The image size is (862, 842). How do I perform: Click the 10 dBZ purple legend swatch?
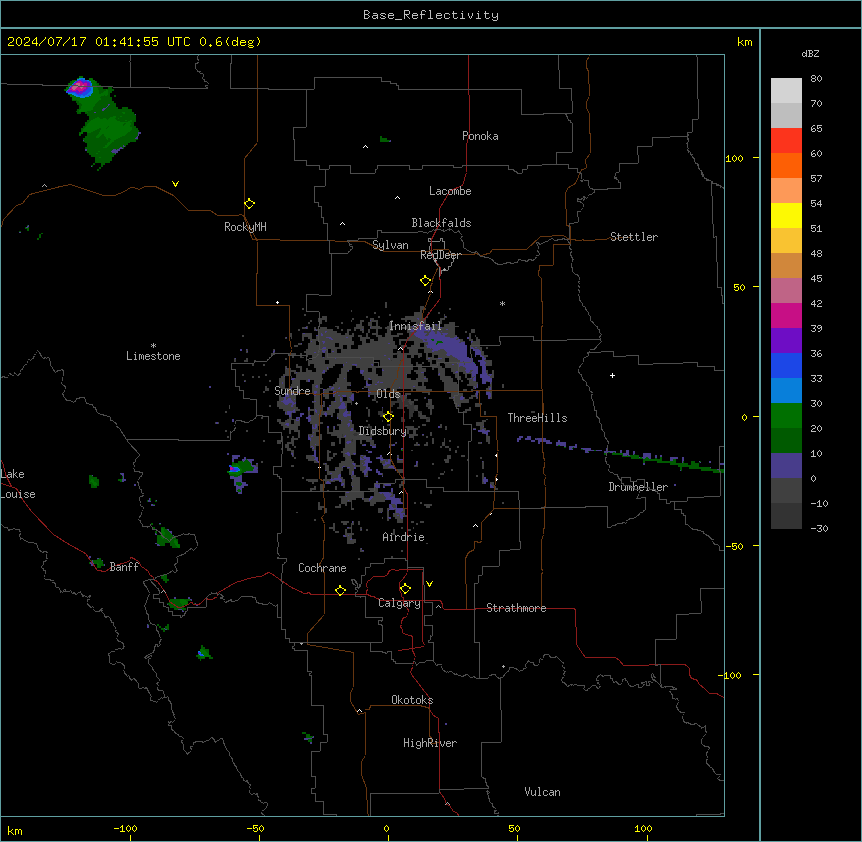[x=786, y=466]
